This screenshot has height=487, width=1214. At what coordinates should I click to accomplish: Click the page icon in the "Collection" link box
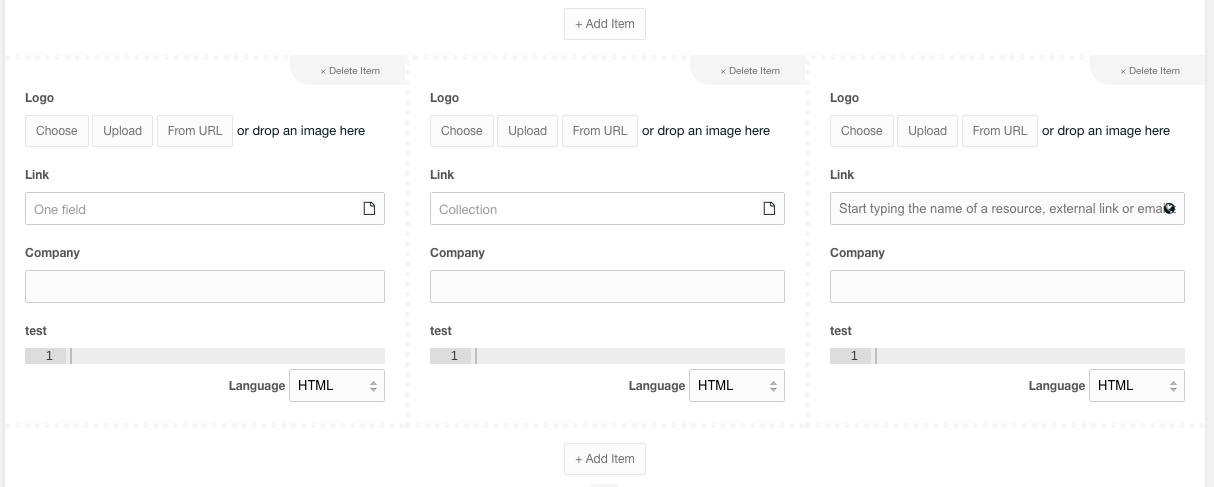[769, 209]
